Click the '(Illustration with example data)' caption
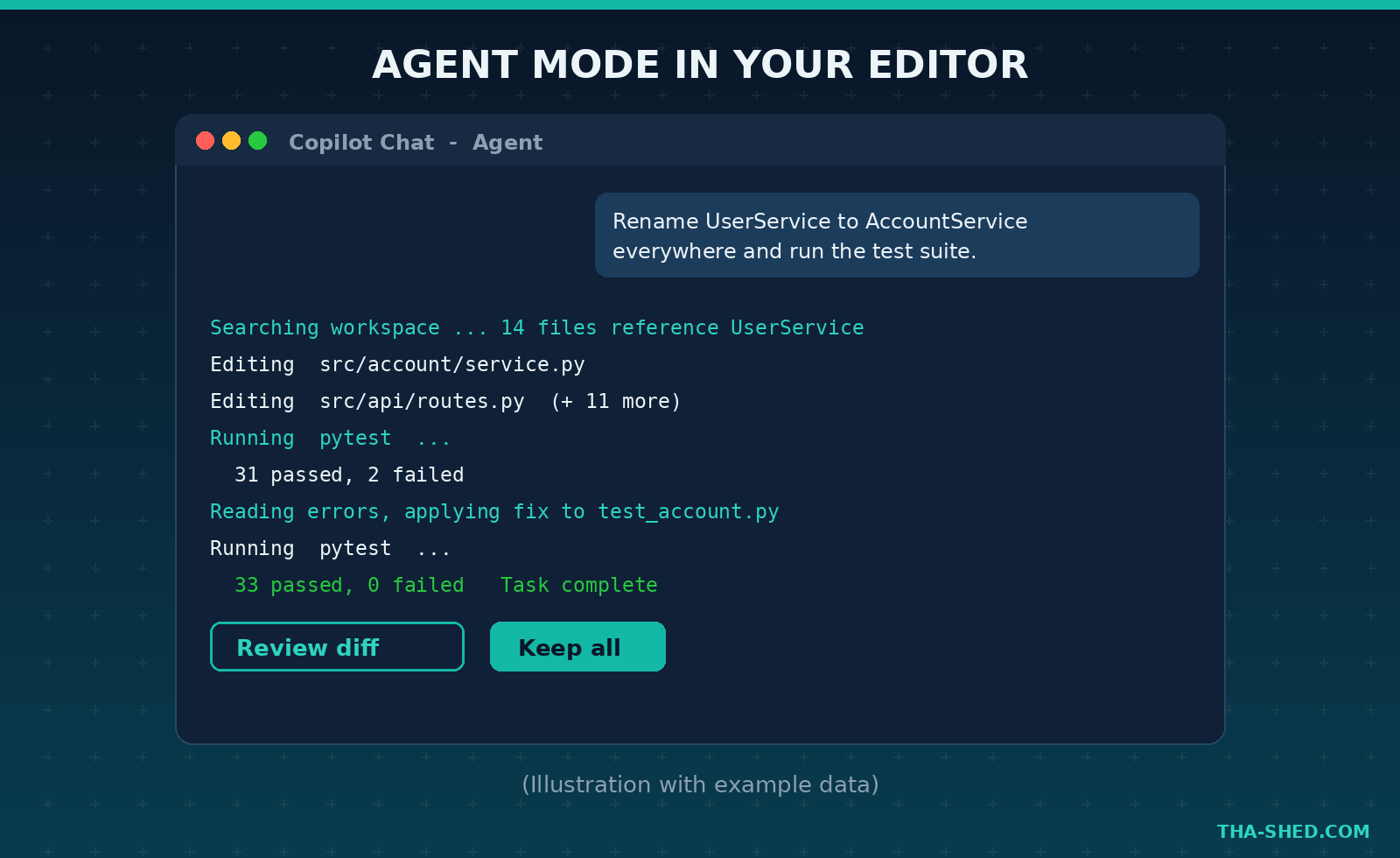This screenshot has width=1400, height=858. click(700, 784)
